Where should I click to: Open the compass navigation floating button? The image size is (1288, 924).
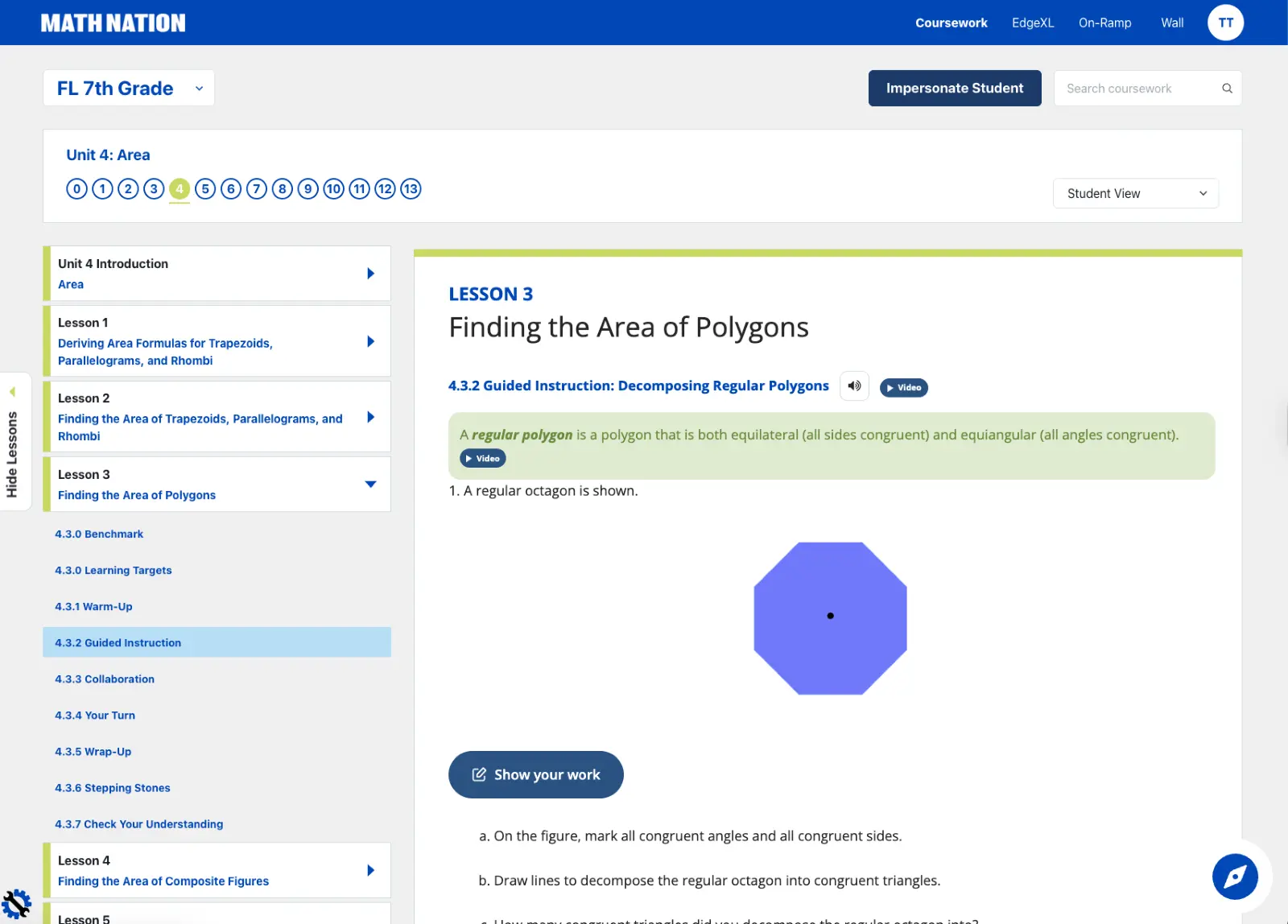click(1235, 877)
